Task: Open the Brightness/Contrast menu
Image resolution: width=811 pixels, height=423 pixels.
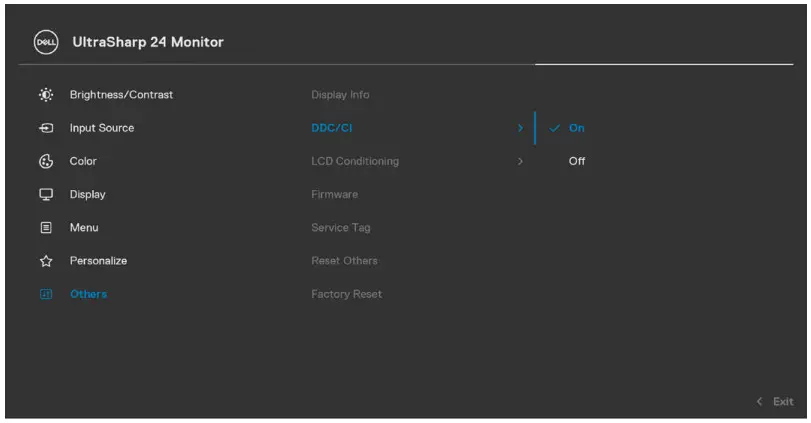Action: 122,95
